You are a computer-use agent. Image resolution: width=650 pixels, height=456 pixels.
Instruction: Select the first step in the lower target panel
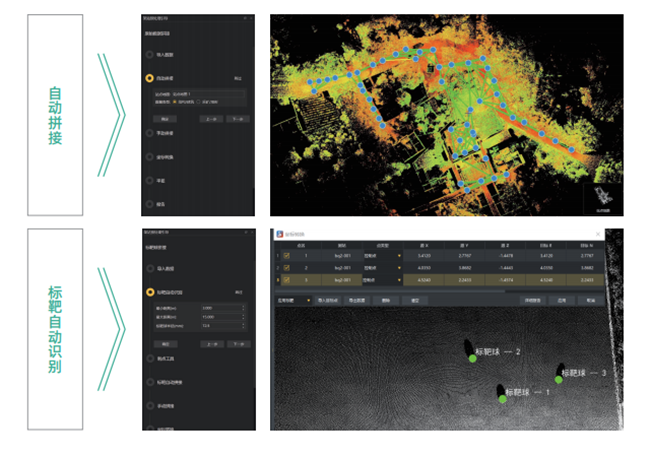click(149, 267)
